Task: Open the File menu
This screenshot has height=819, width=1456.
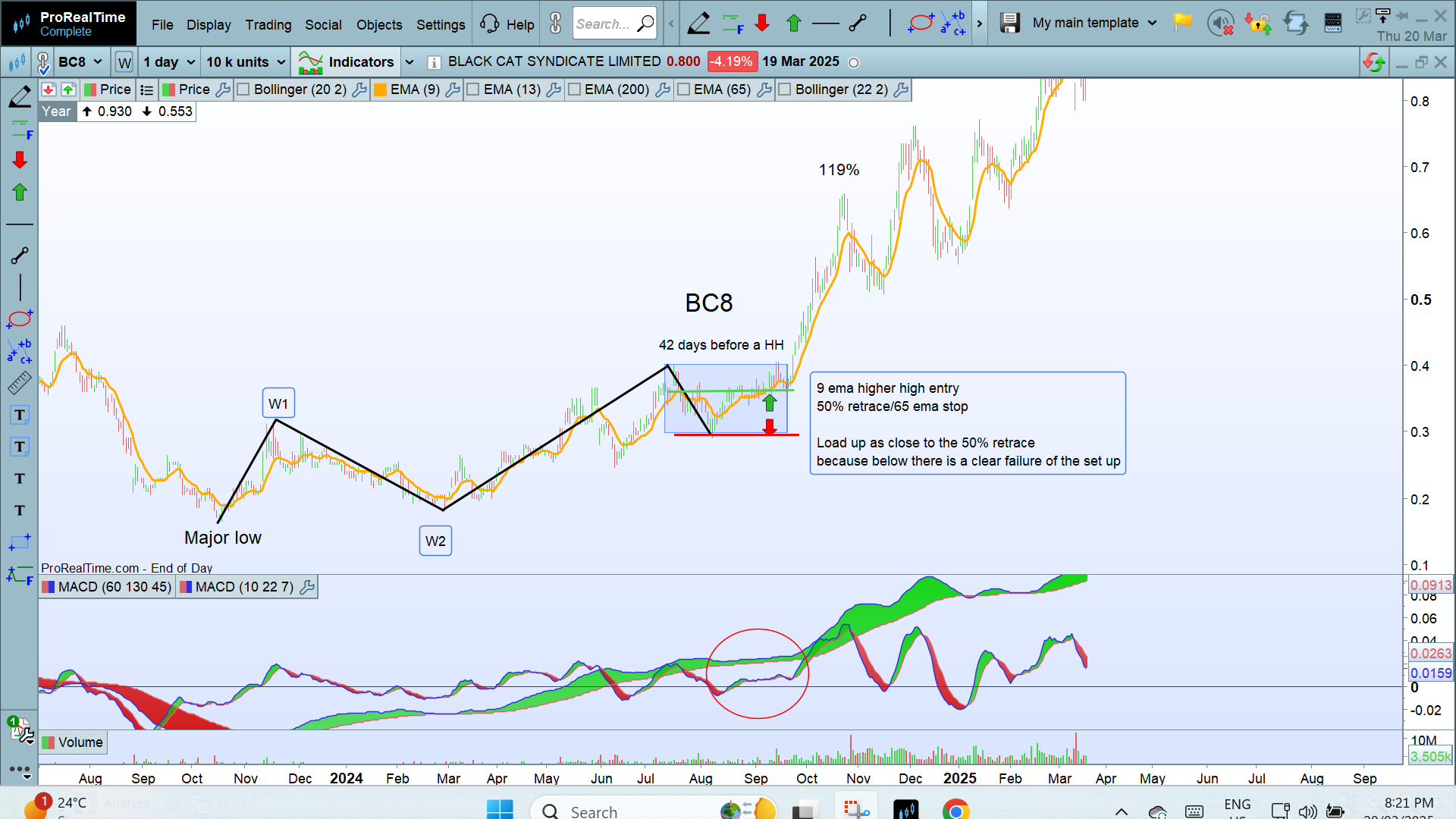Action: click(162, 24)
